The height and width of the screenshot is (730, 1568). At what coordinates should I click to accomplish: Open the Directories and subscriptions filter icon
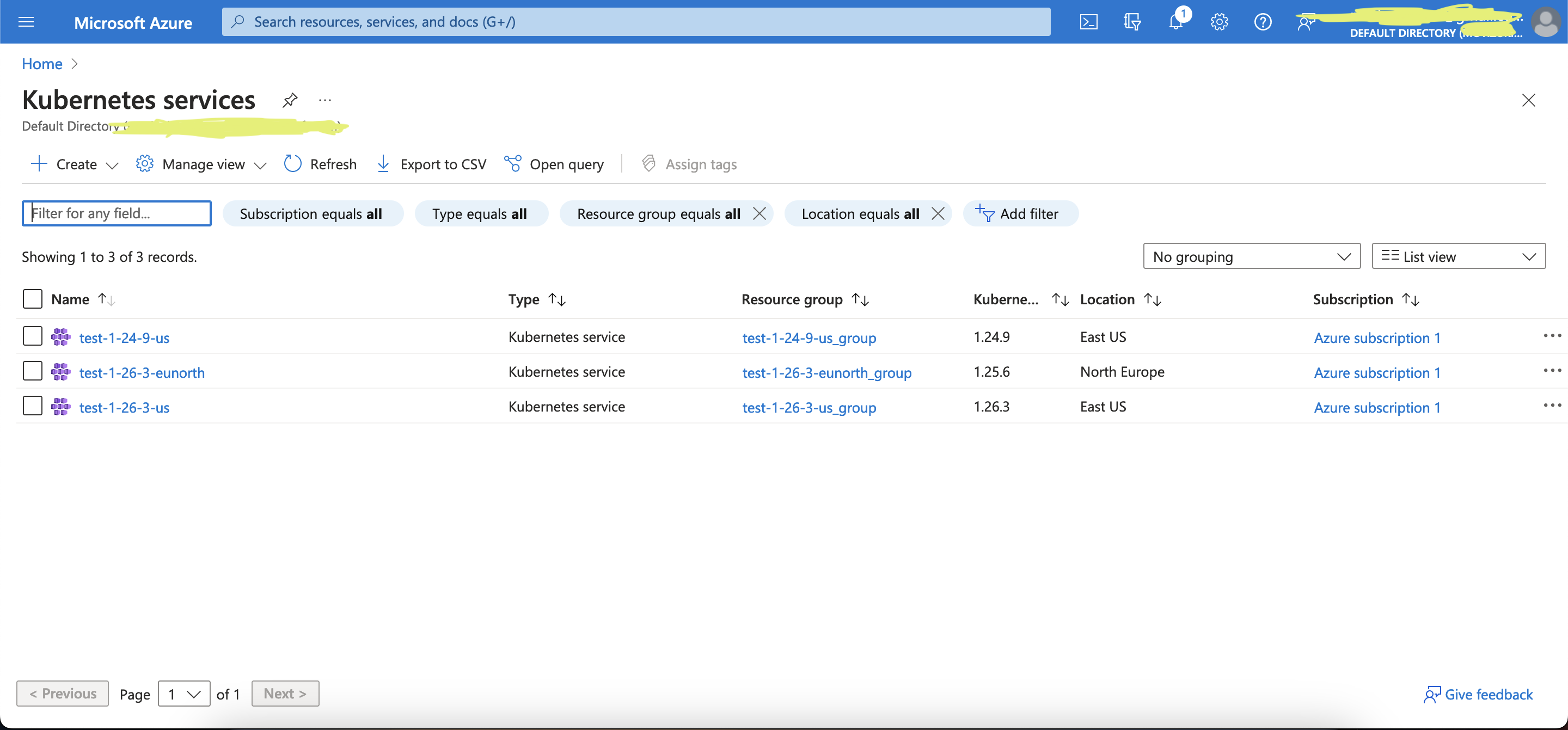click(x=1132, y=22)
